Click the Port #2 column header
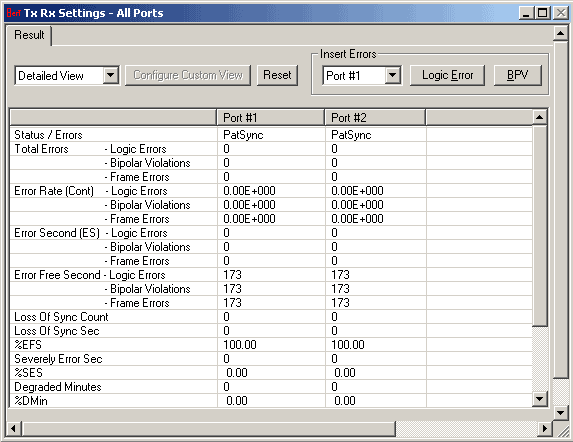 [x=375, y=118]
